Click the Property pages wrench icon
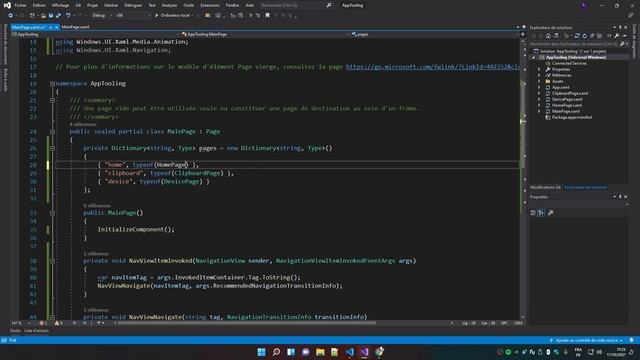This screenshot has height=360, width=640. coord(551,213)
